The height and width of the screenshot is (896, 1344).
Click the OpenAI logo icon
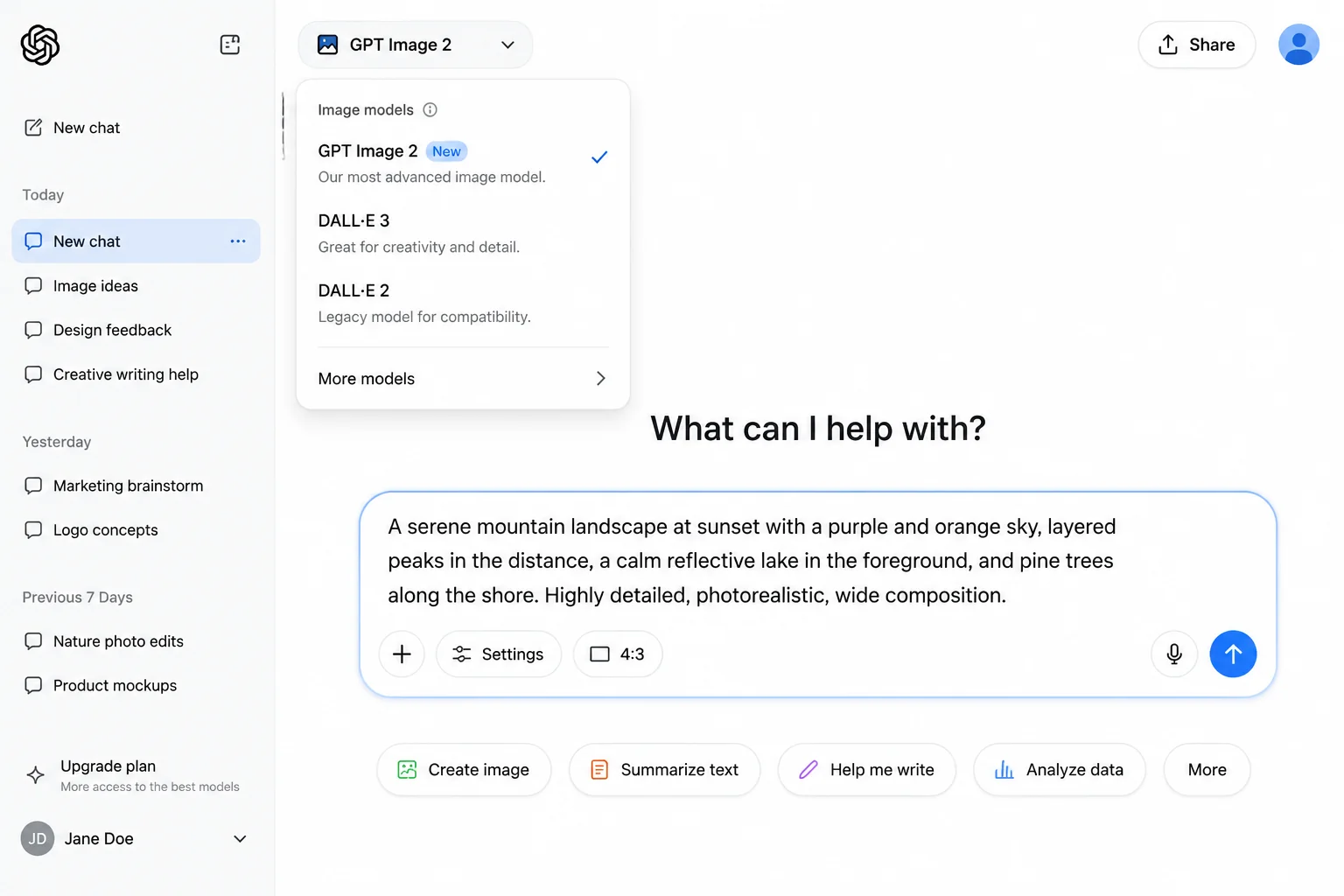(x=40, y=45)
